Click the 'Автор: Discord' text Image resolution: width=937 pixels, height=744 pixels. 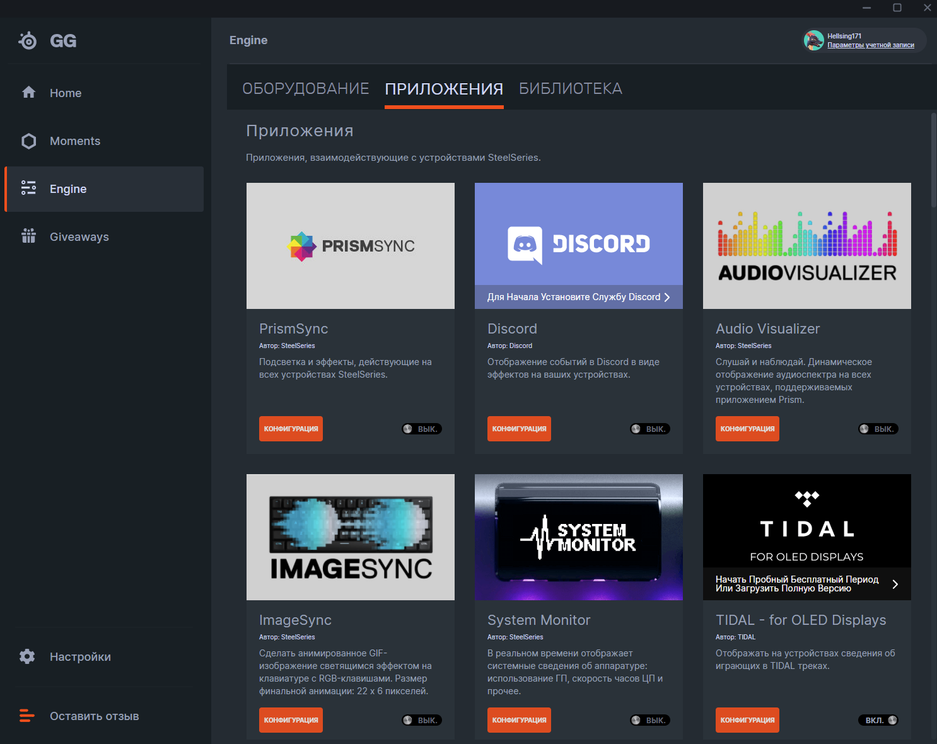click(x=509, y=345)
